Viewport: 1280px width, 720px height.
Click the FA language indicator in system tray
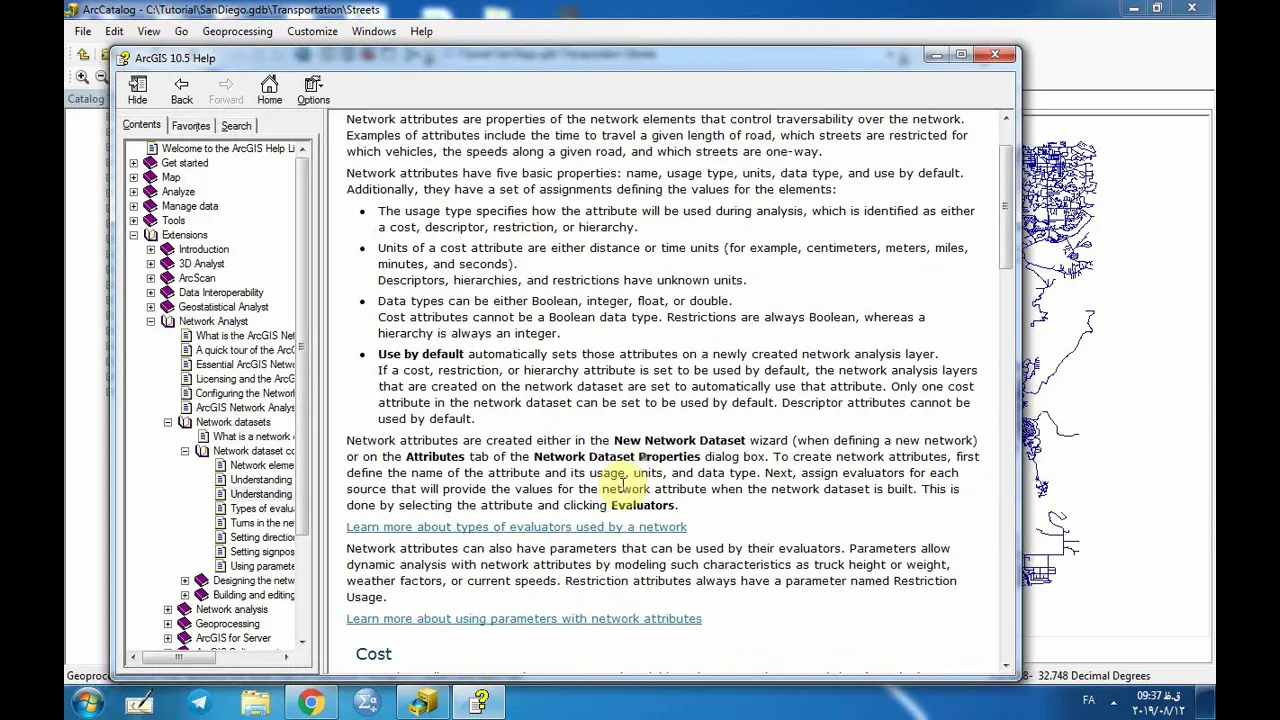tap(1088, 700)
